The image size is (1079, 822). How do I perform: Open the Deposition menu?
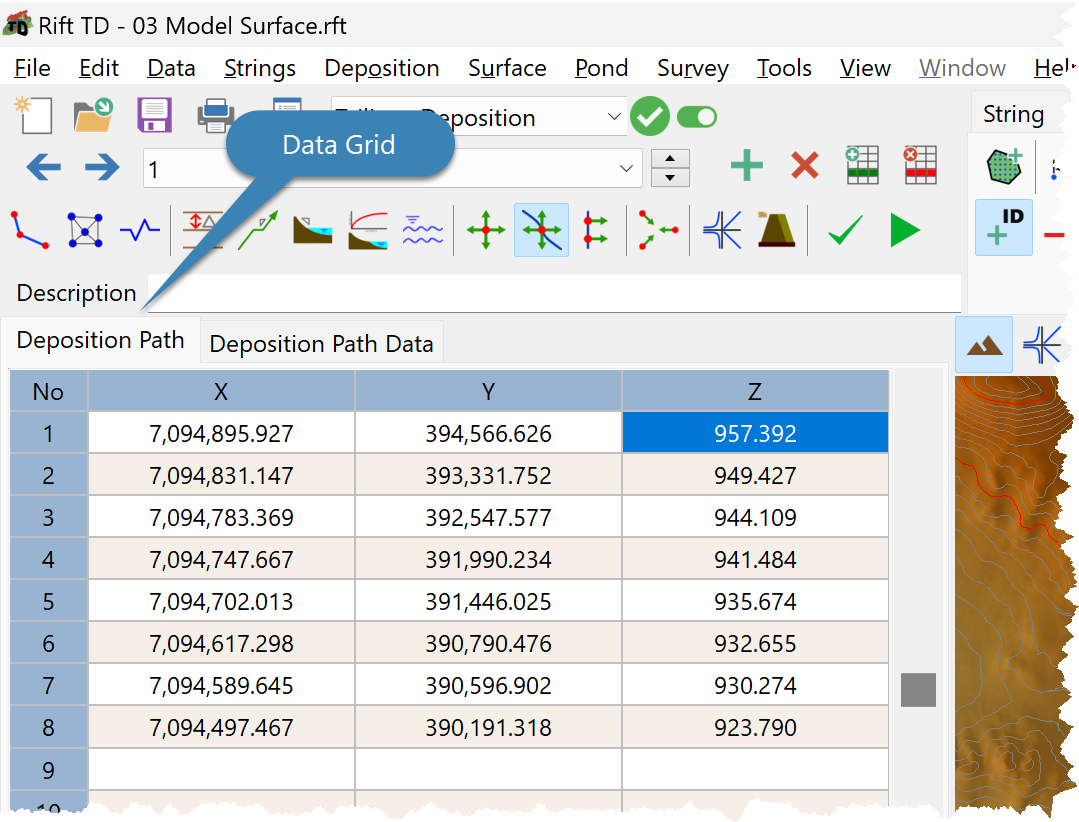click(x=381, y=68)
